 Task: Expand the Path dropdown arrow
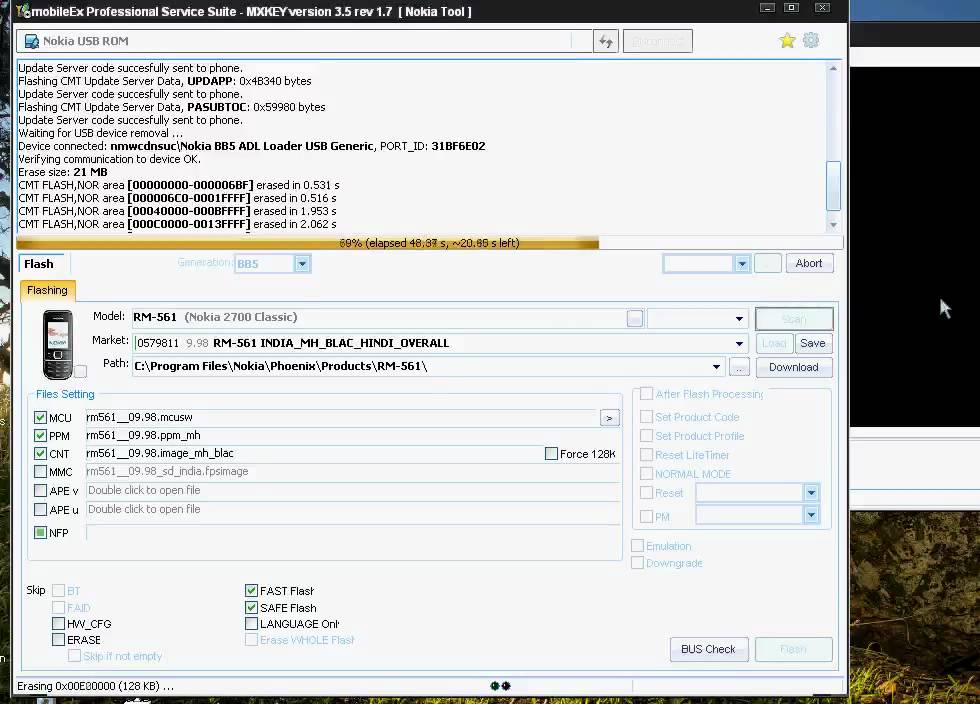click(716, 367)
